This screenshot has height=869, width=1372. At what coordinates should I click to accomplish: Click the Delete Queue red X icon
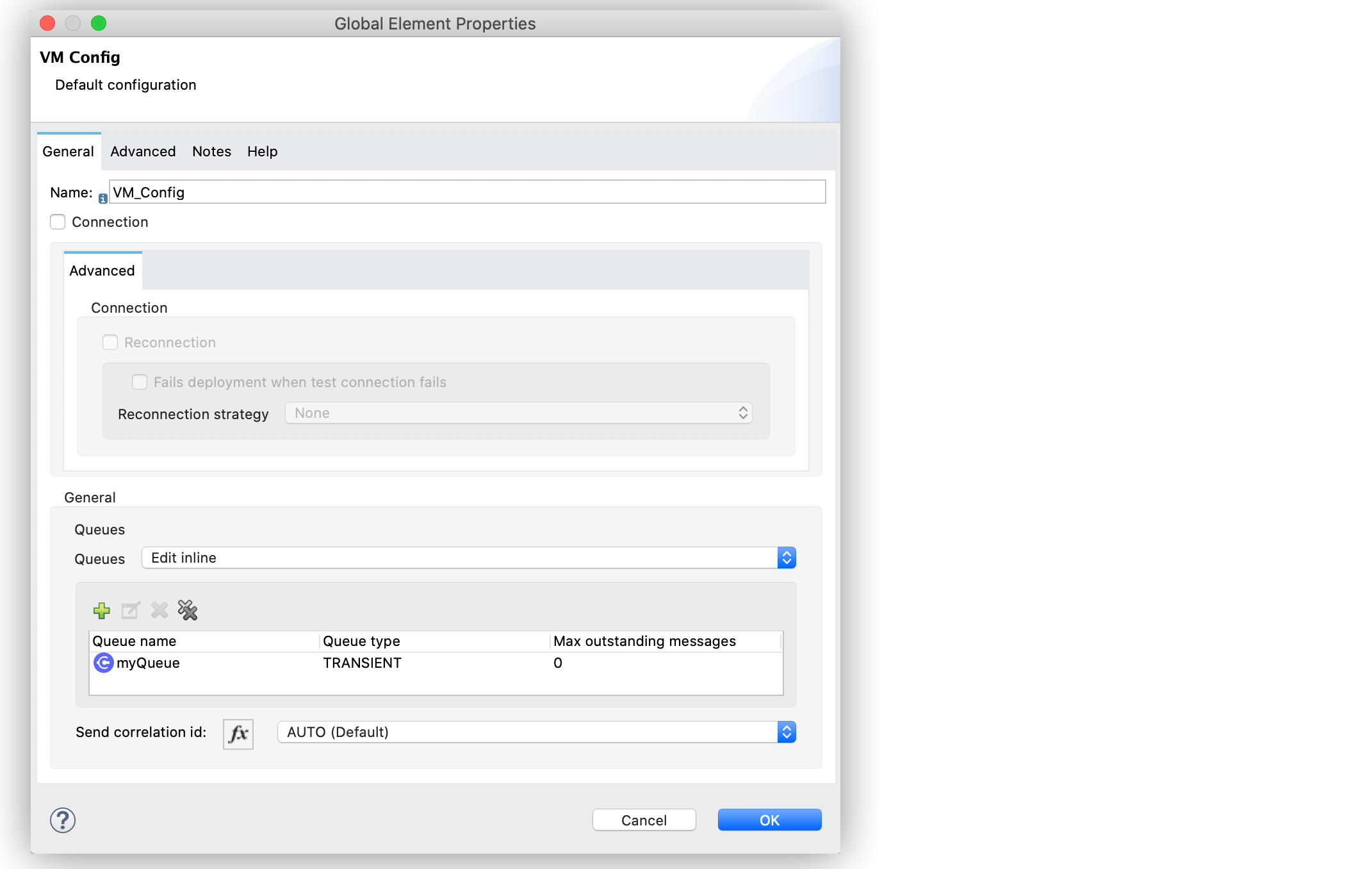(158, 610)
